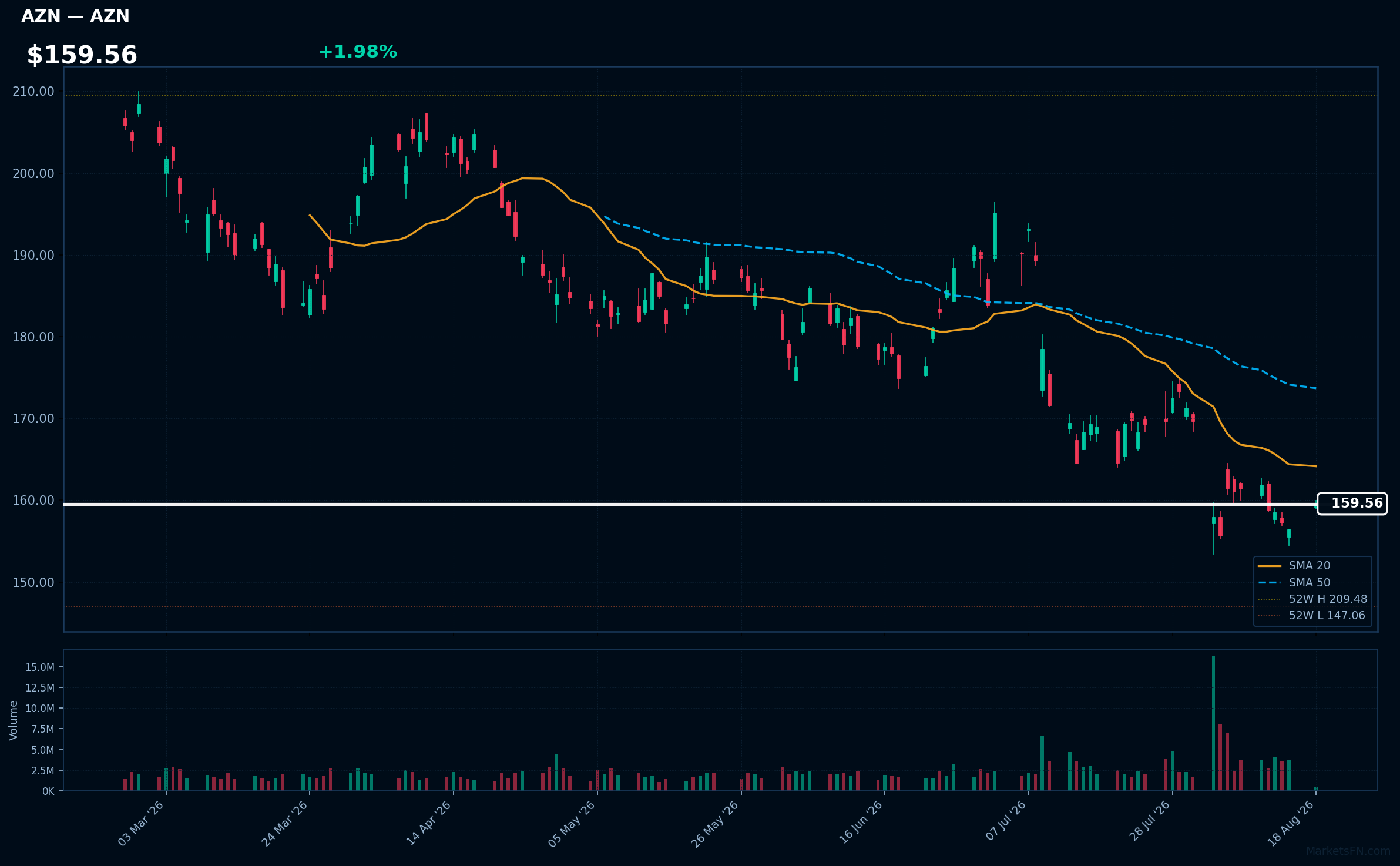Click the "150.00" price axis label
The width and height of the screenshot is (1400, 866).
(33, 582)
